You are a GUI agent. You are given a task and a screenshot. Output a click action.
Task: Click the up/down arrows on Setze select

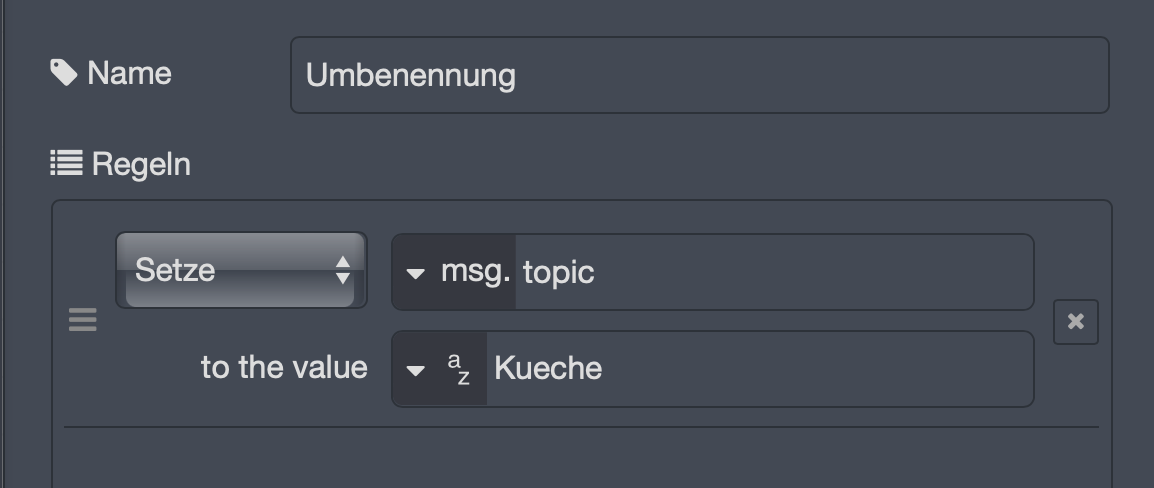343,270
